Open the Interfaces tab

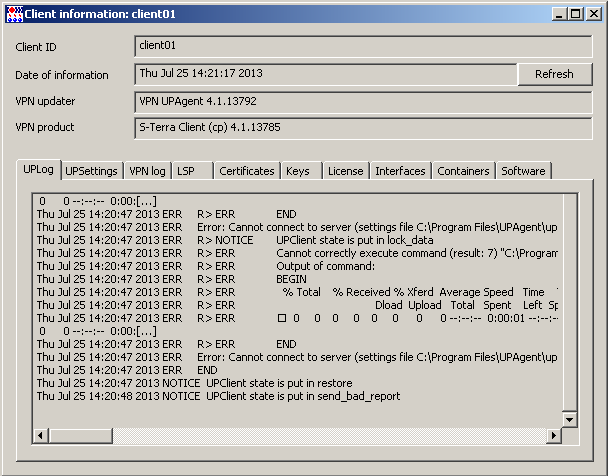(x=400, y=171)
